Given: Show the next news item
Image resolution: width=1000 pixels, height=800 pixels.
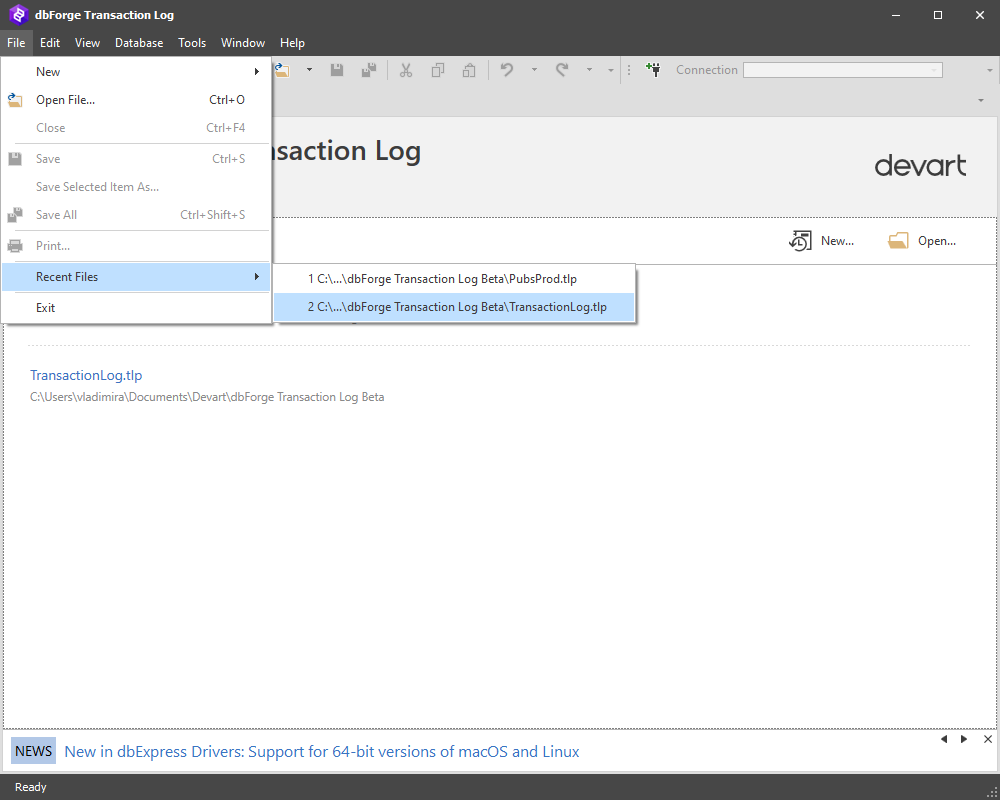Looking at the screenshot, I should pyautogui.click(x=964, y=739).
